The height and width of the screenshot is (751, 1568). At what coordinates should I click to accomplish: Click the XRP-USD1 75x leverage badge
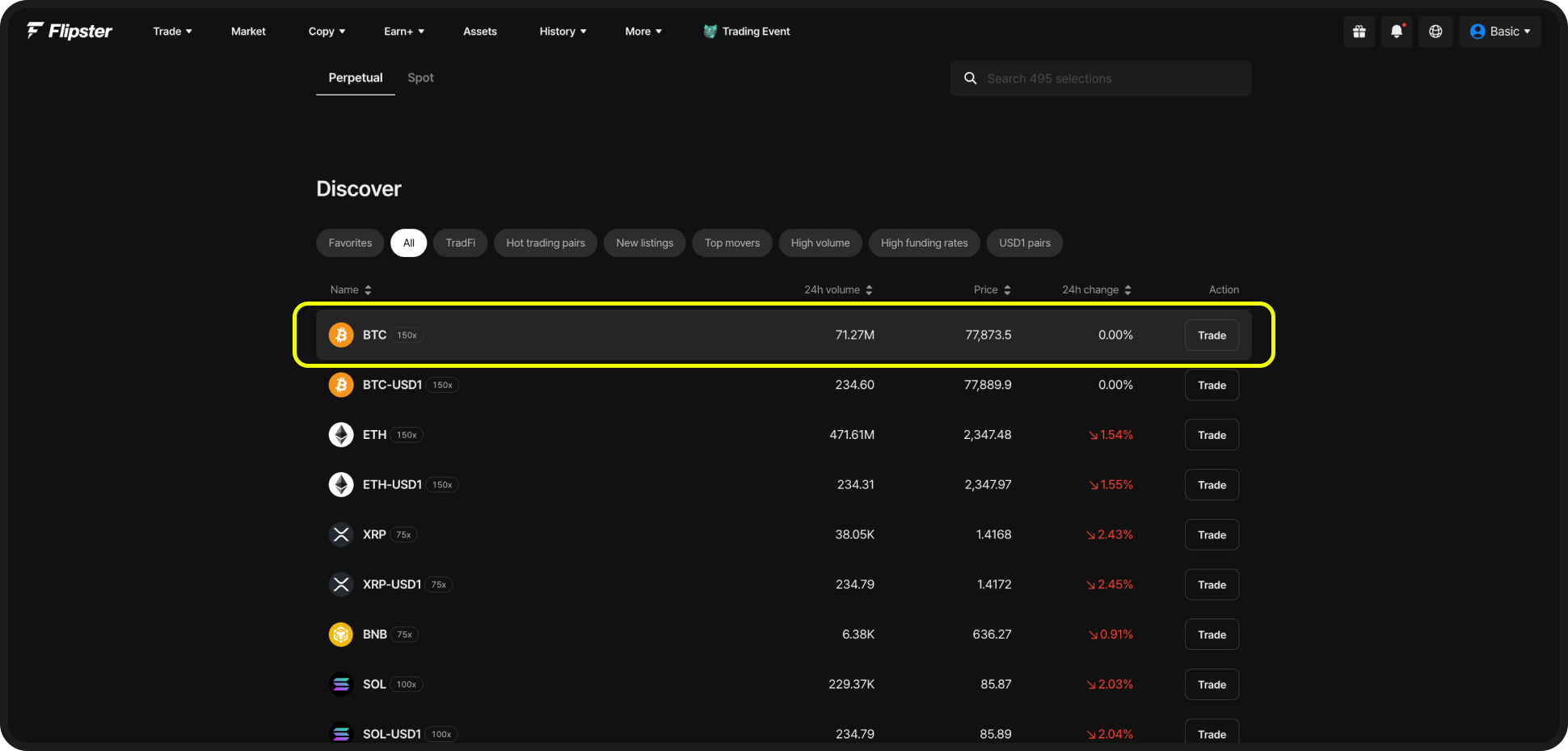coord(439,585)
